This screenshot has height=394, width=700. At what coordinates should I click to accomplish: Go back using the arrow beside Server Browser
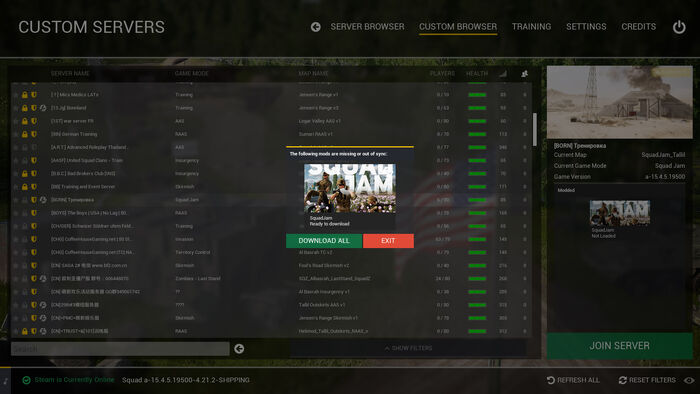point(316,27)
